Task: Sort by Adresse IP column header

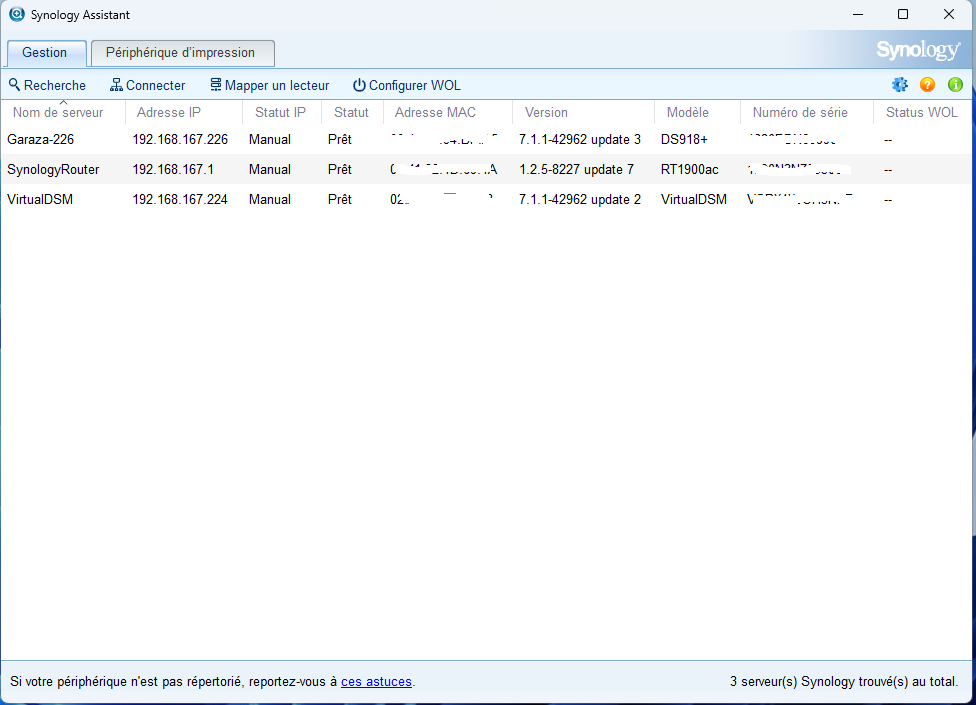Action: [x=184, y=113]
